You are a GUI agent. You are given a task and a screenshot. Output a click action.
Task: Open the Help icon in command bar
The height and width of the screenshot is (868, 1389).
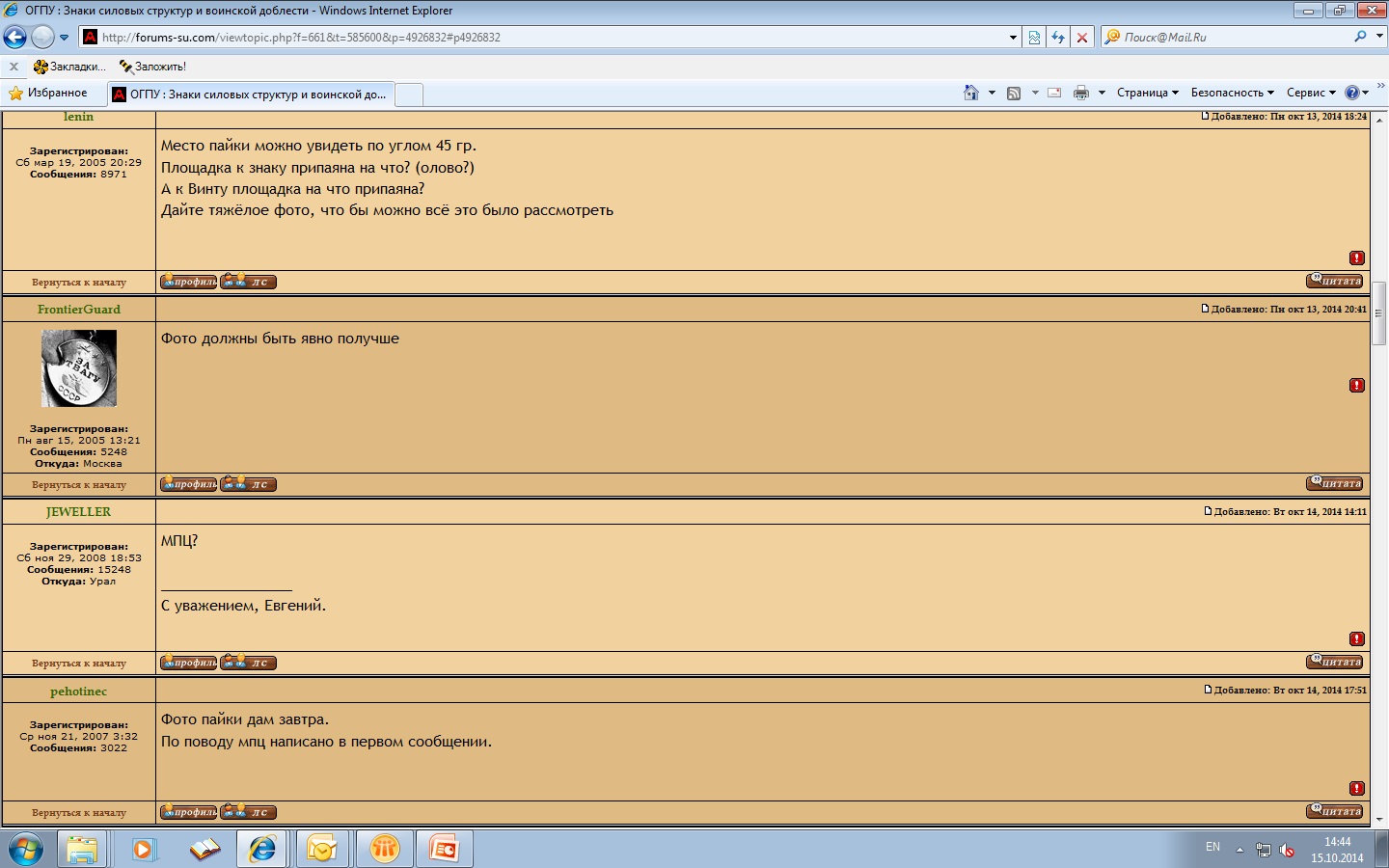(x=1352, y=93)
